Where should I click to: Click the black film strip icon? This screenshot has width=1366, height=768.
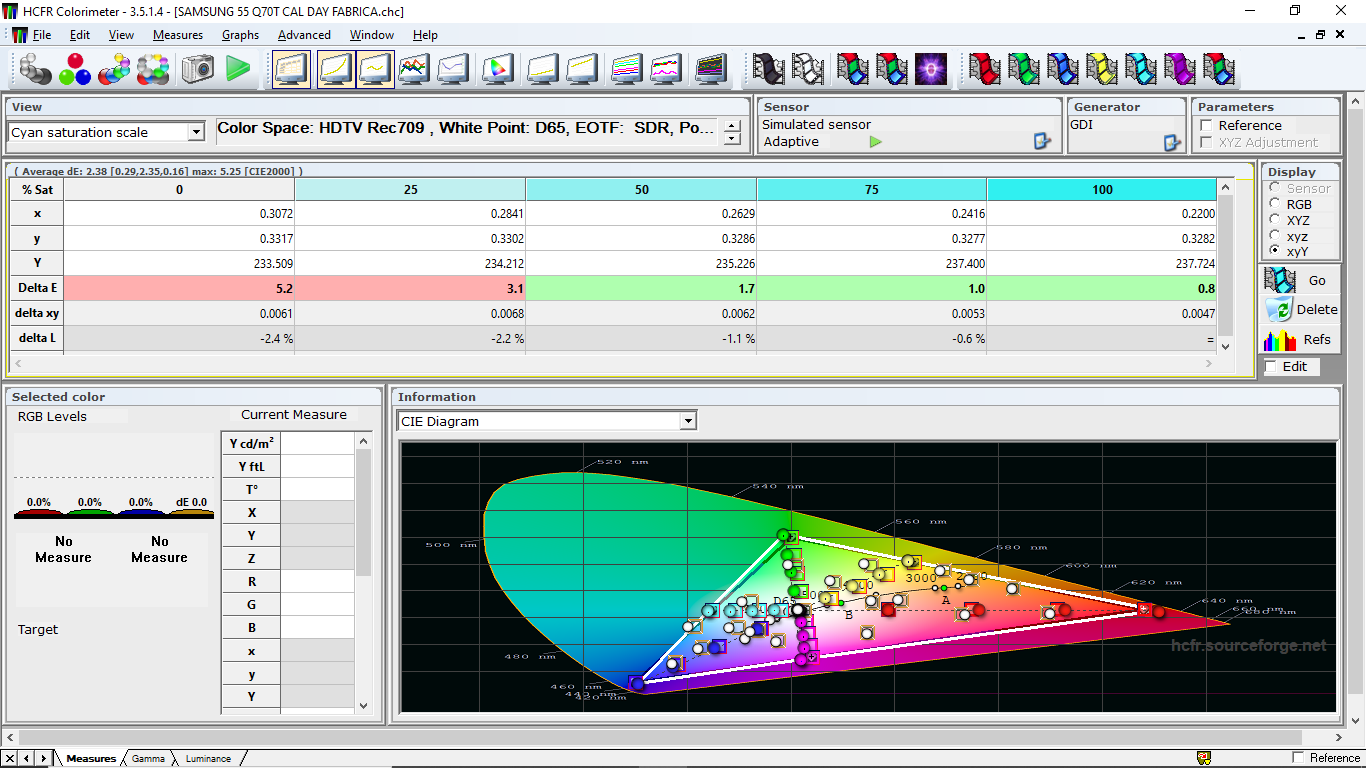click(768, 69)
